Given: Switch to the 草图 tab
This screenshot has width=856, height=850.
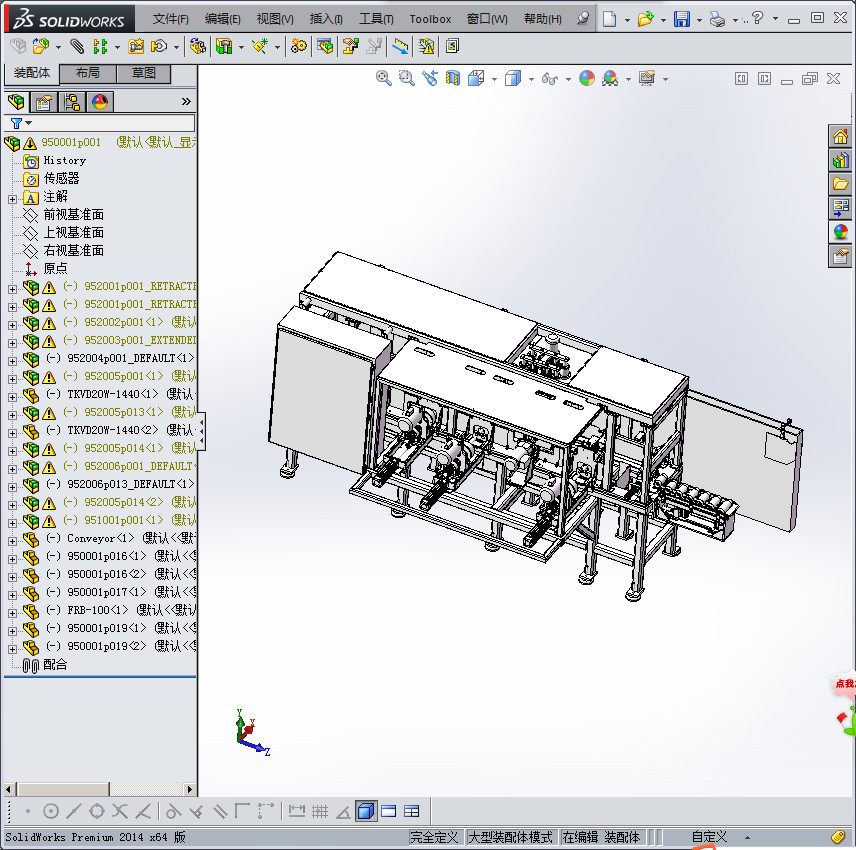Looking at the screenshot, I should 143,74.
